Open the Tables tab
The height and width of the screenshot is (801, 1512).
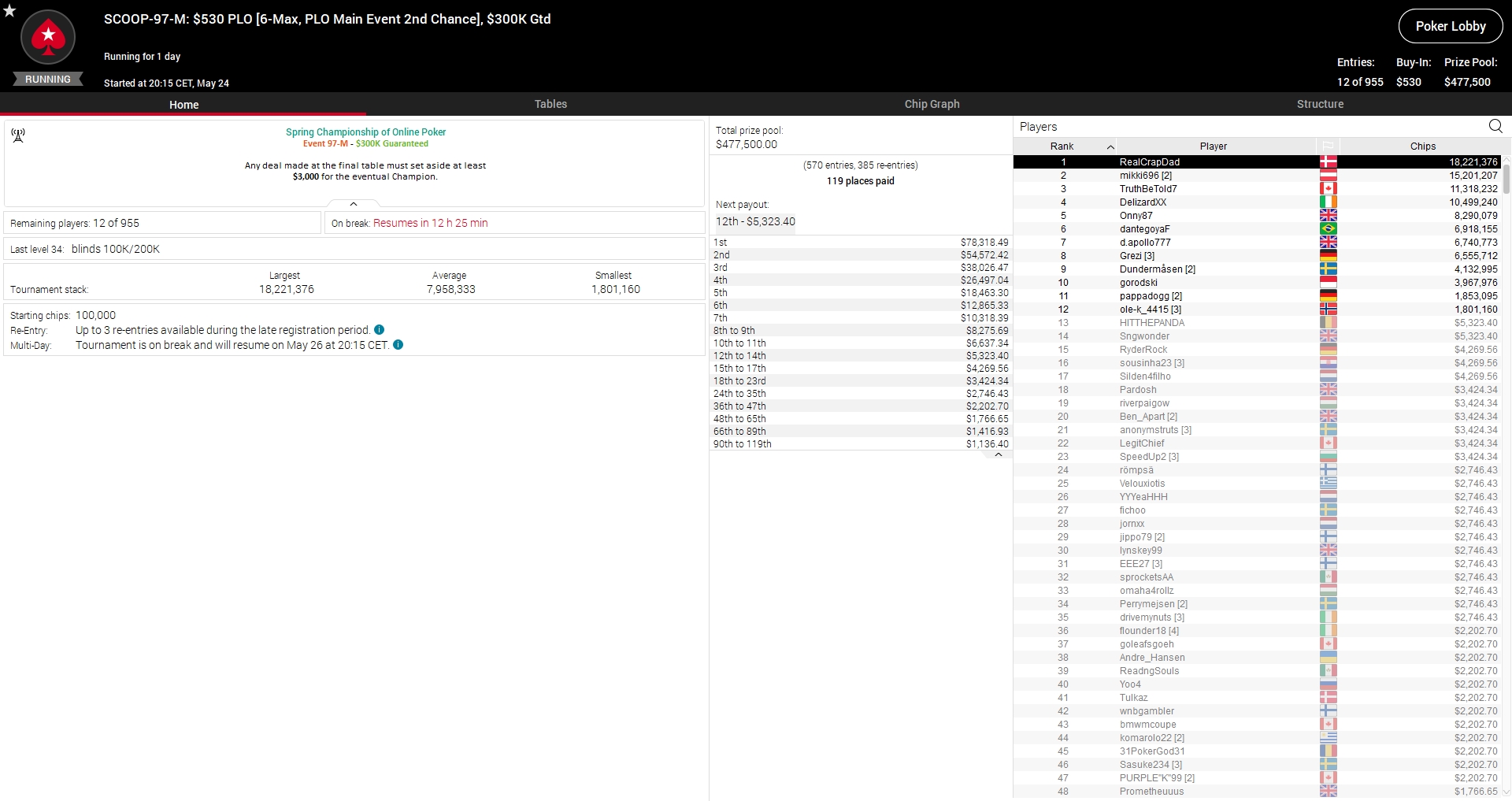pyautogui.click(x=550, y=104)
